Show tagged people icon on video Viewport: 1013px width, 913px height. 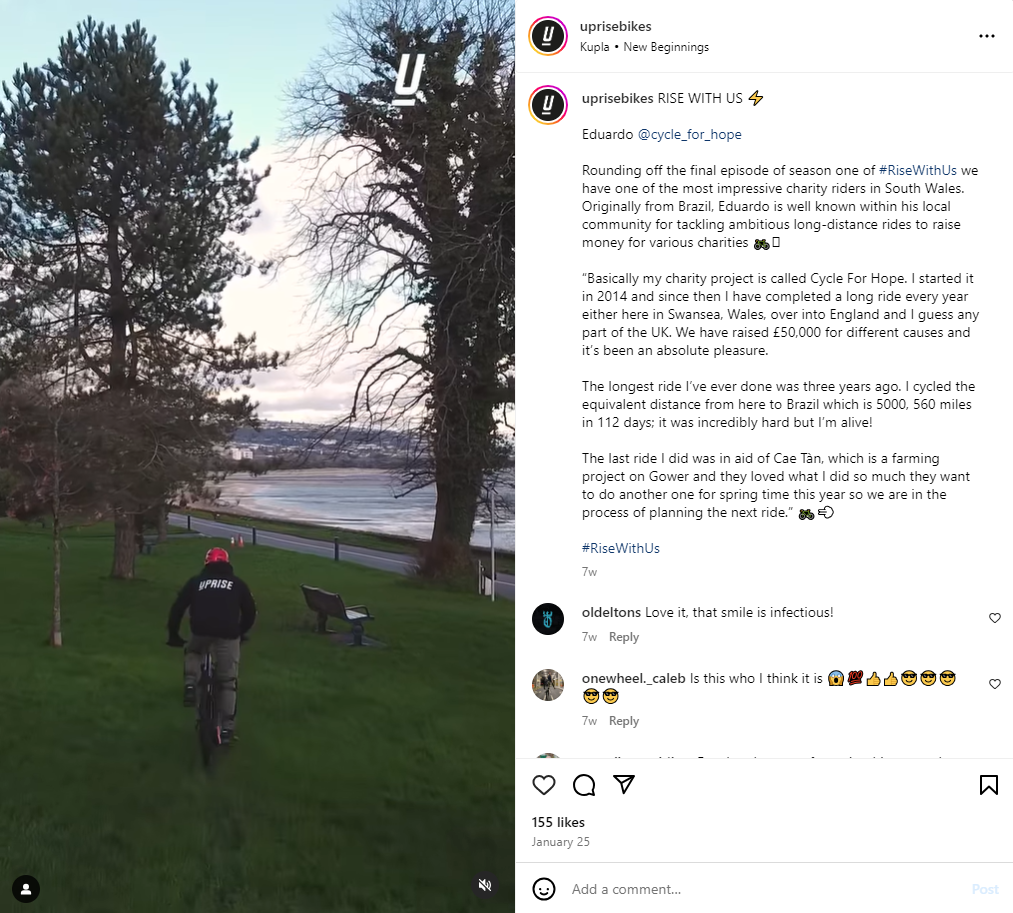coord(26,889)
